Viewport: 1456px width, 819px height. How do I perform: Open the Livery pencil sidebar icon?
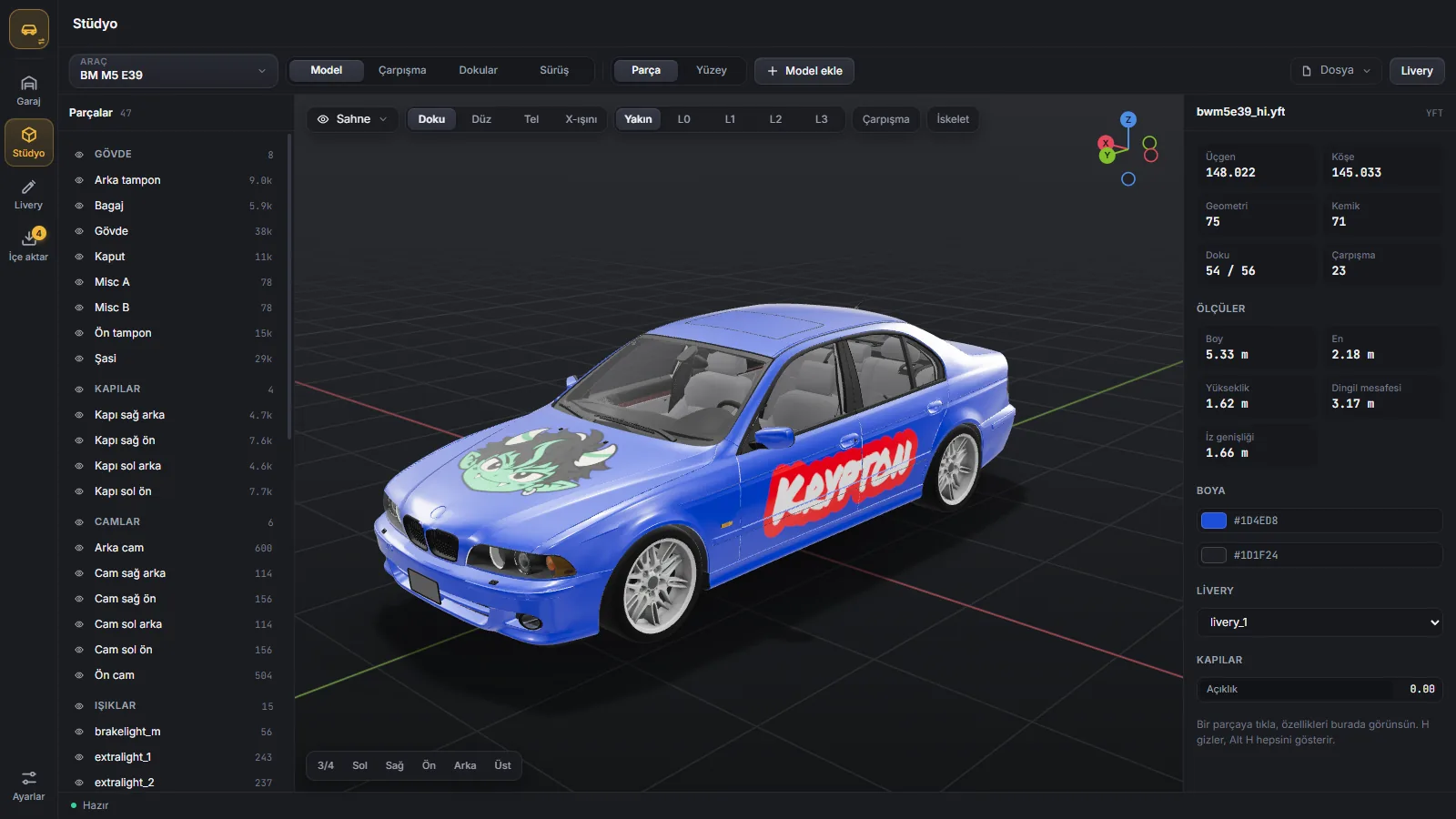[28, 195]
